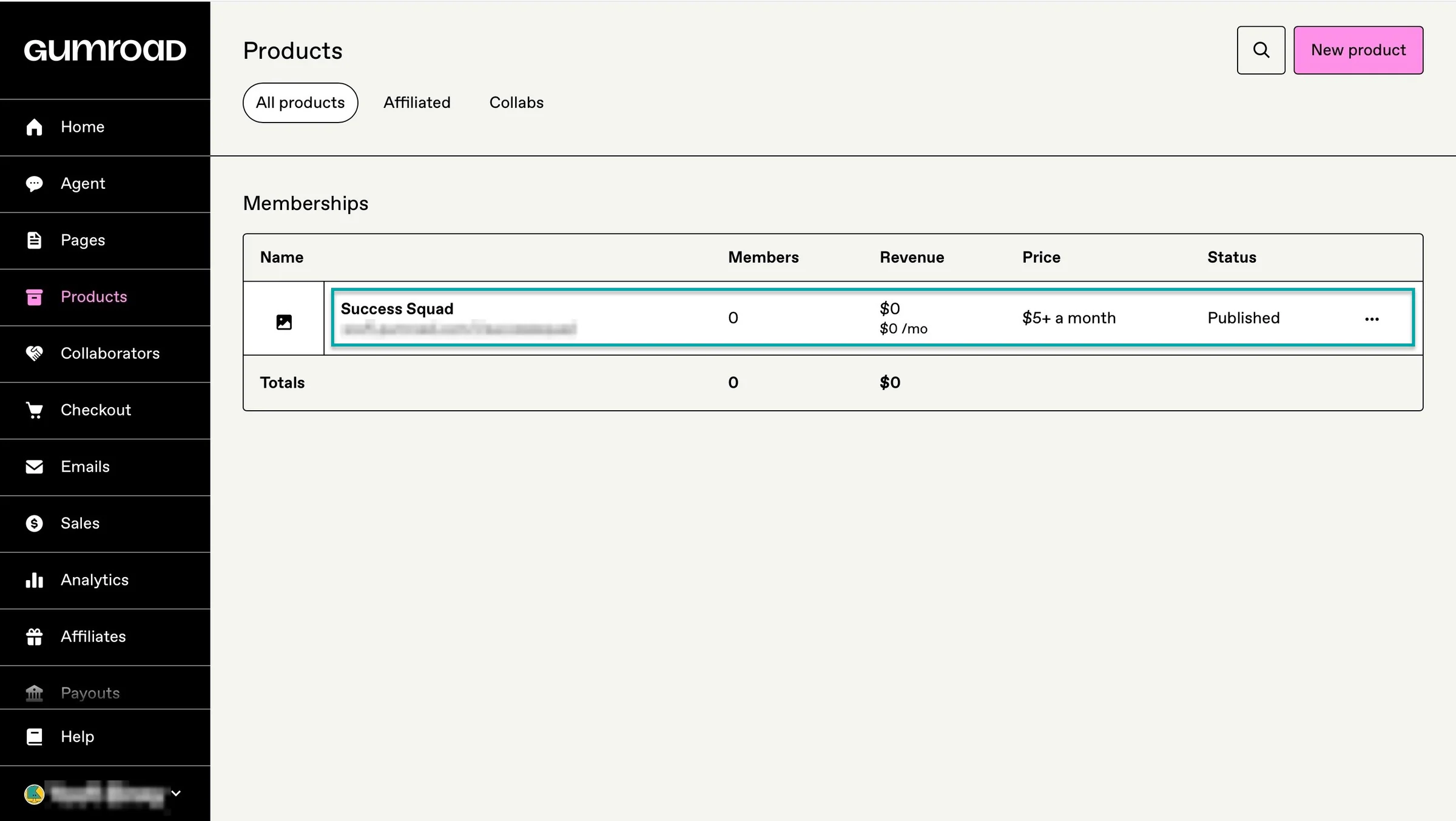The width and height of the screenshot is (1456, 821).
Task: Click Success Squad members count 0
Action: click(733, 318)
